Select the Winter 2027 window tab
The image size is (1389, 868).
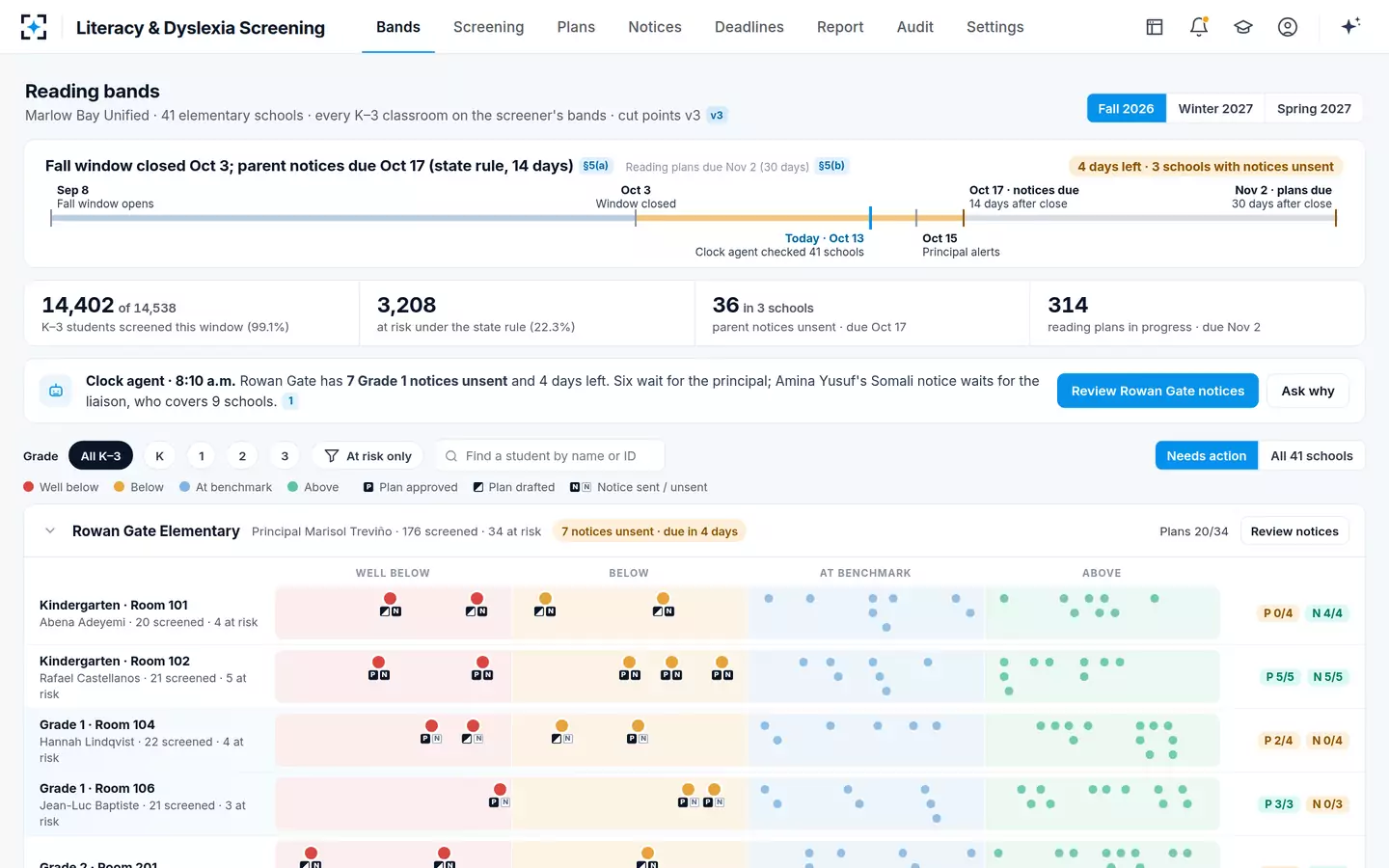click(x=1215, y=109)
